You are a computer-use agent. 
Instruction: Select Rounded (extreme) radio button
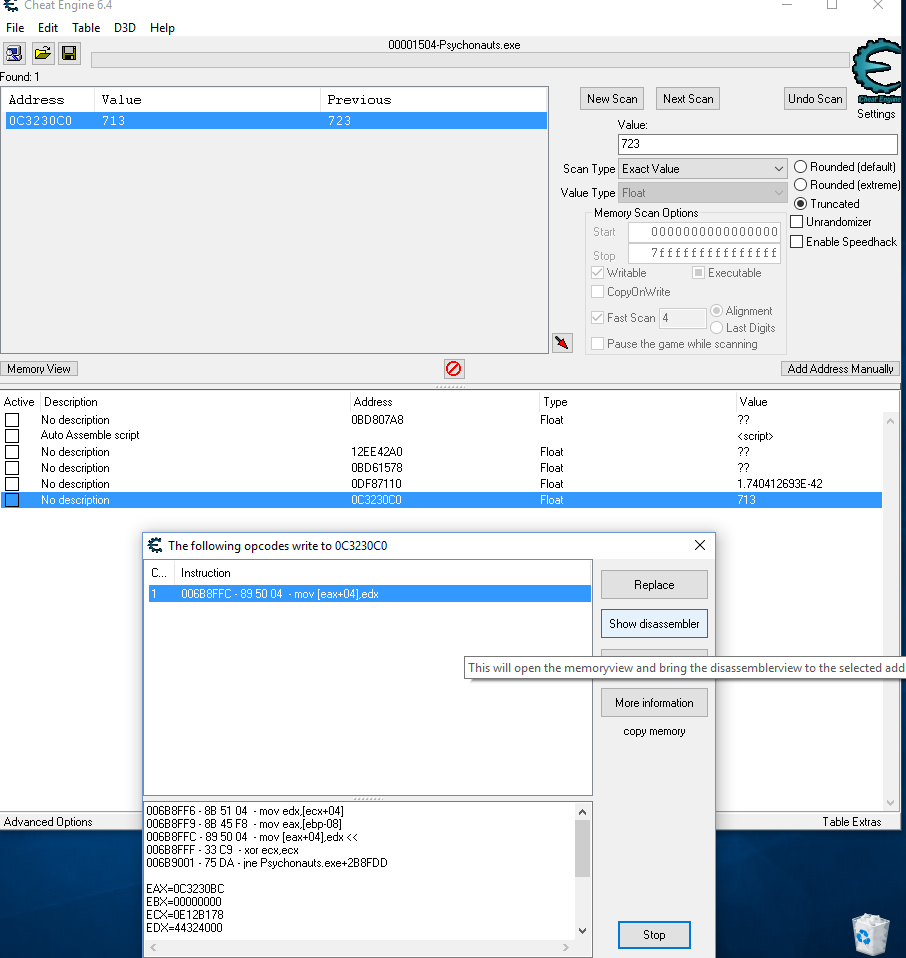coord(847,185)
